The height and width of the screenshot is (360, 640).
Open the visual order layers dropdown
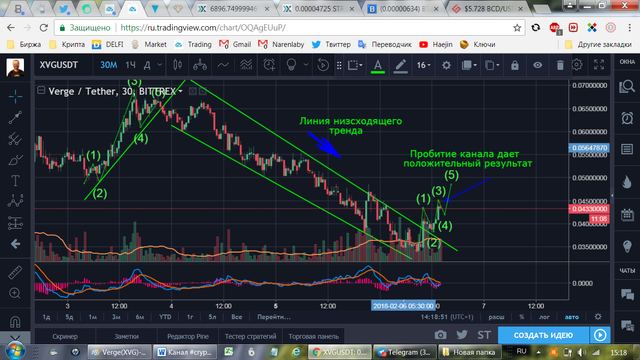pyautogui.click(x=469, y=65)
